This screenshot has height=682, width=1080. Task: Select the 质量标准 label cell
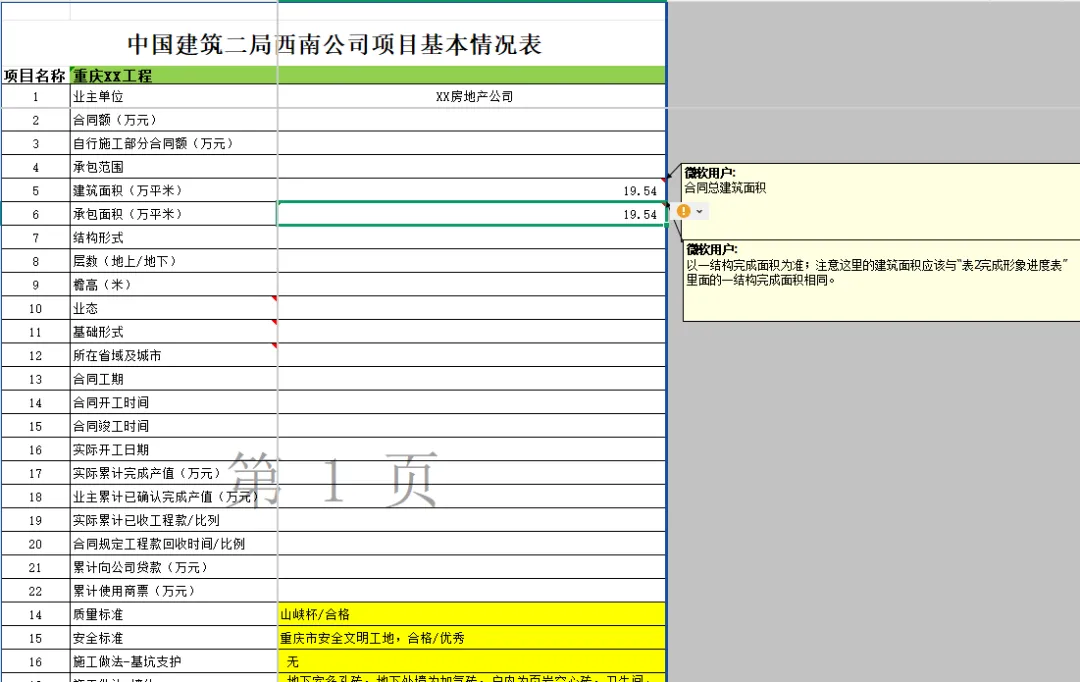(x=174, y=614)
